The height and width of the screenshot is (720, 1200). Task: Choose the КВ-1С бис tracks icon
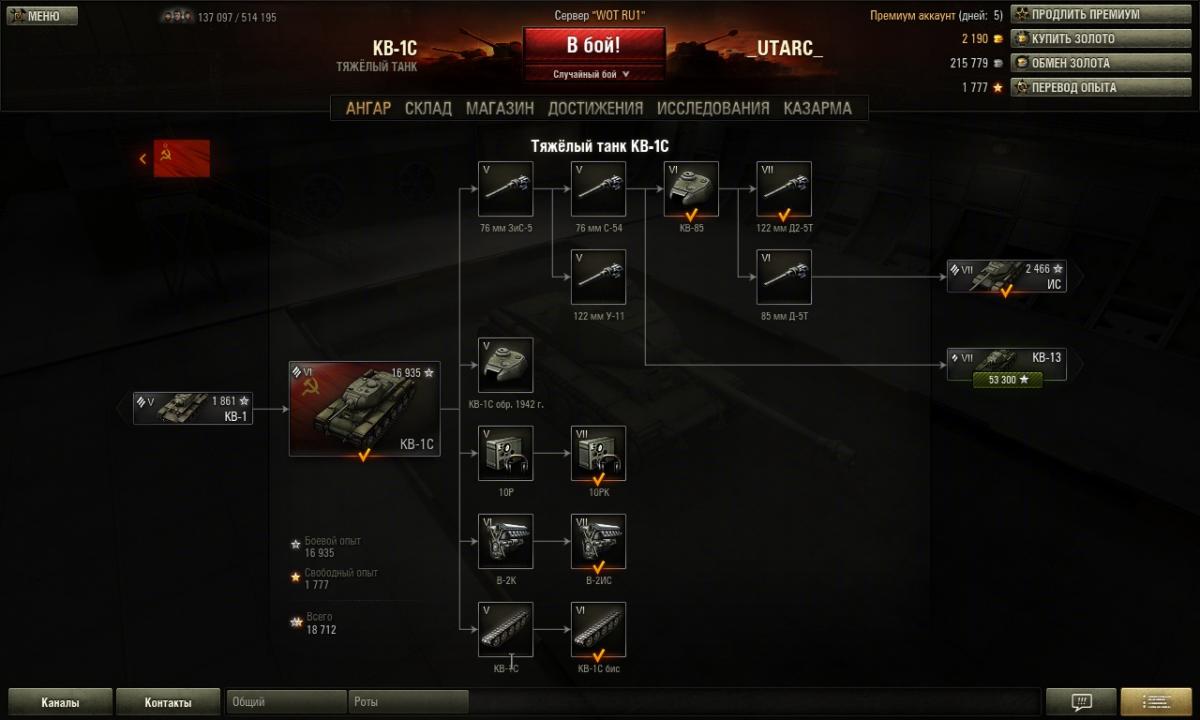tap(598, 629)
